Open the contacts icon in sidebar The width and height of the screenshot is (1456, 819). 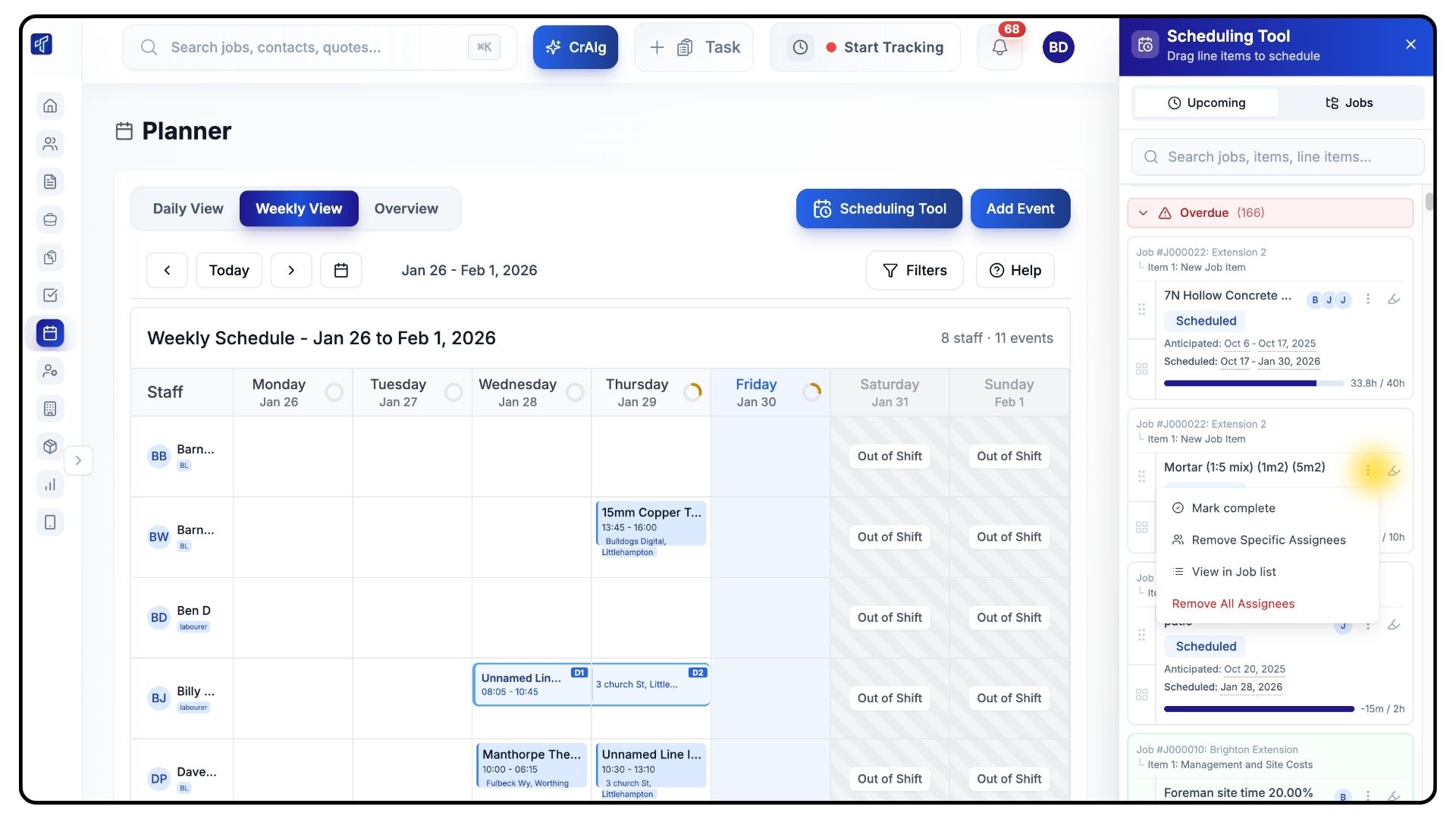pos(50,143)
